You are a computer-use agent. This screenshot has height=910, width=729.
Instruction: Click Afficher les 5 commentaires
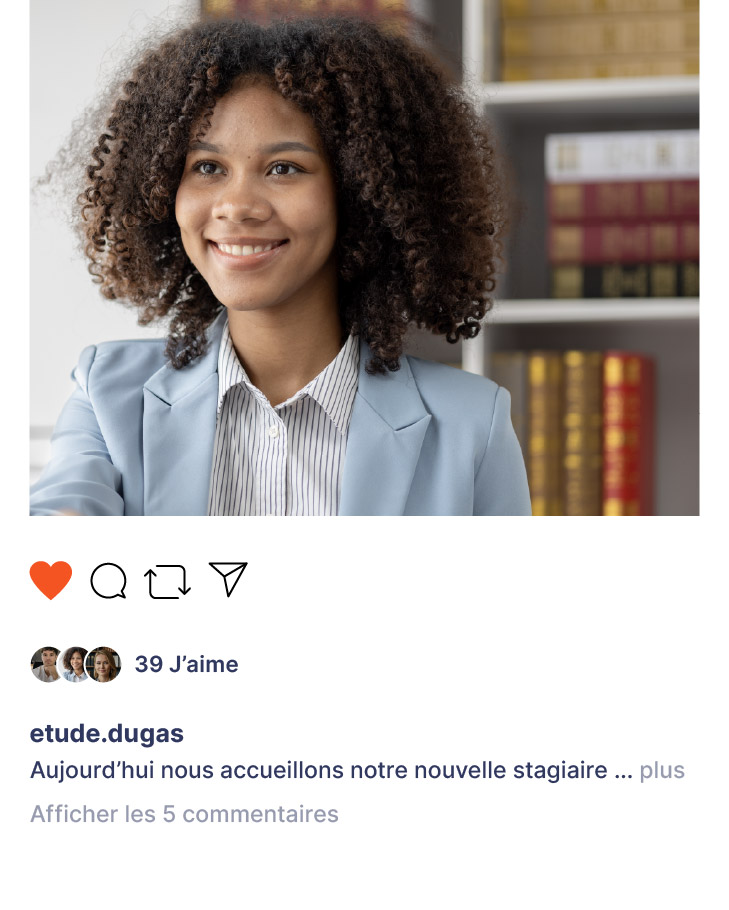[x=184, y=814]
